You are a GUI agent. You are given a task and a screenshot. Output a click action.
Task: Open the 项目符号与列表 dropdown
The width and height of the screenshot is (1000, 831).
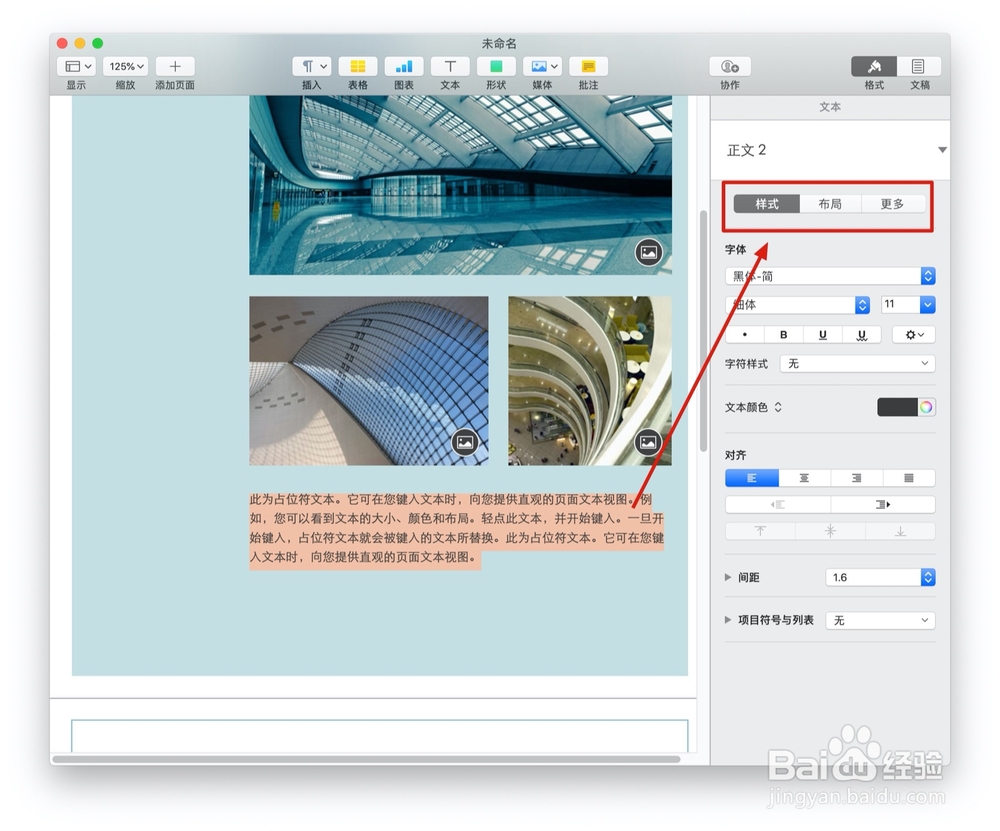click(x=880, y=620)
